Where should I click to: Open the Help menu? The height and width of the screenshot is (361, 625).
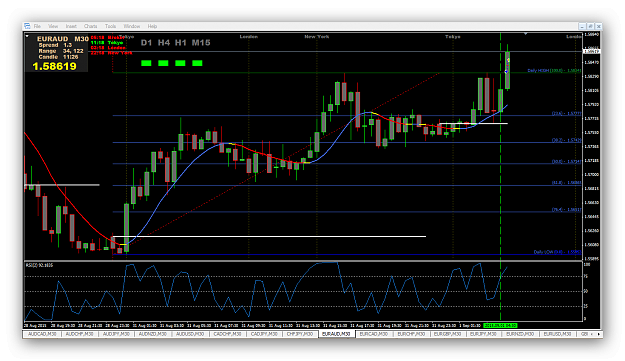pyautogui.click(x=152, y=26)
